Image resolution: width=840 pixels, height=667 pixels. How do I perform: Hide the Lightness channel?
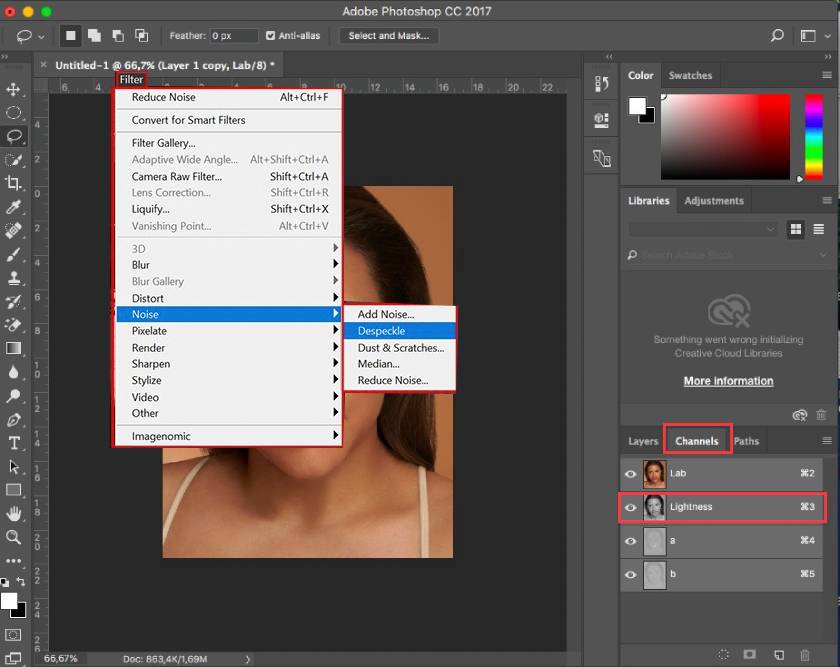click(x=630, y=507)
